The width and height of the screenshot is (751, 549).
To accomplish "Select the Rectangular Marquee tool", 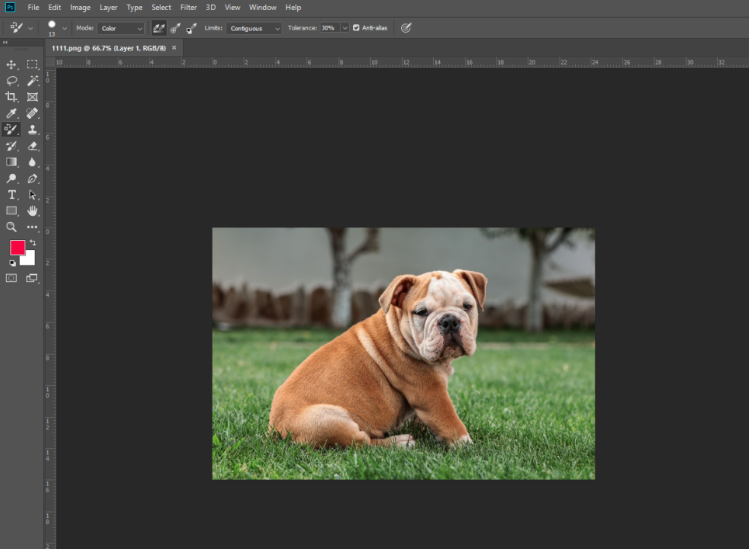I will [x=32, y=65].
